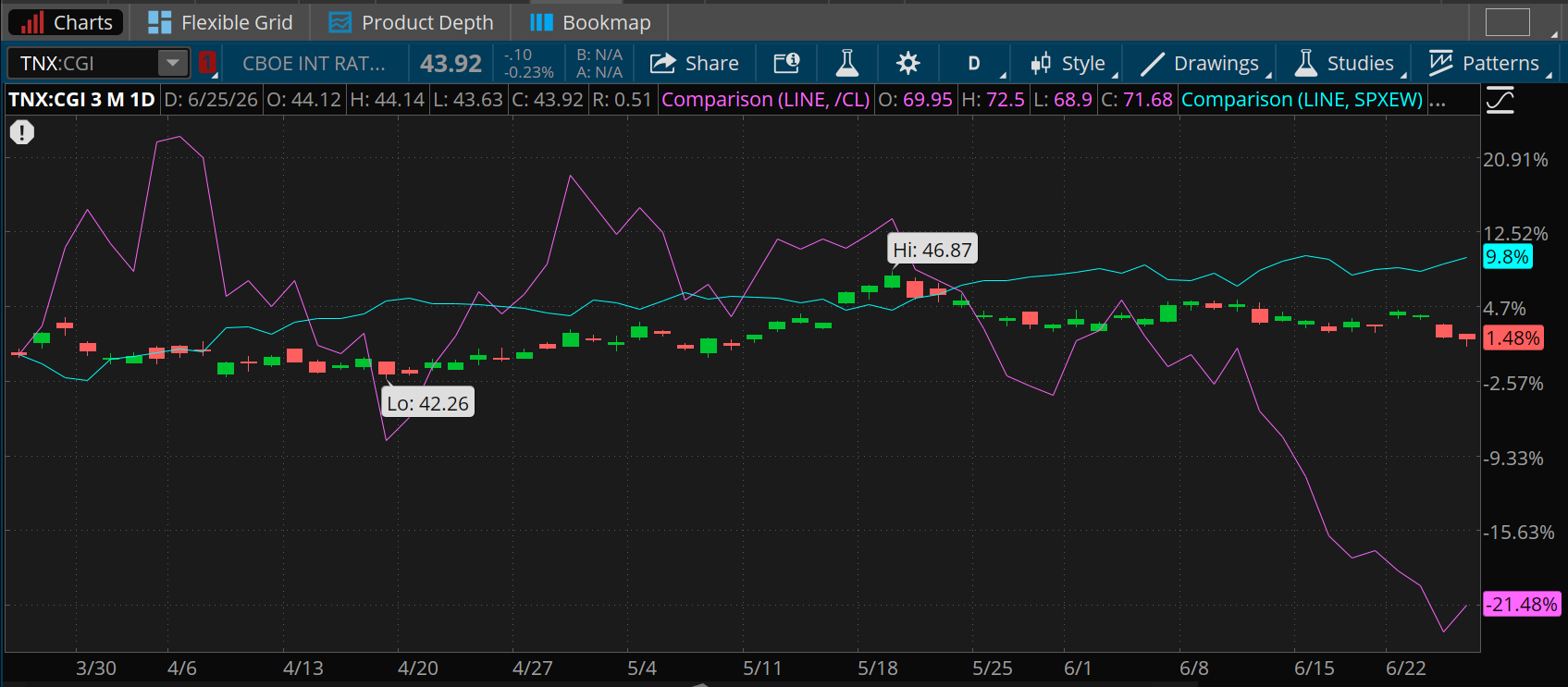Click the Hi: 46.87 price bubble

click(x=932, y=250)
